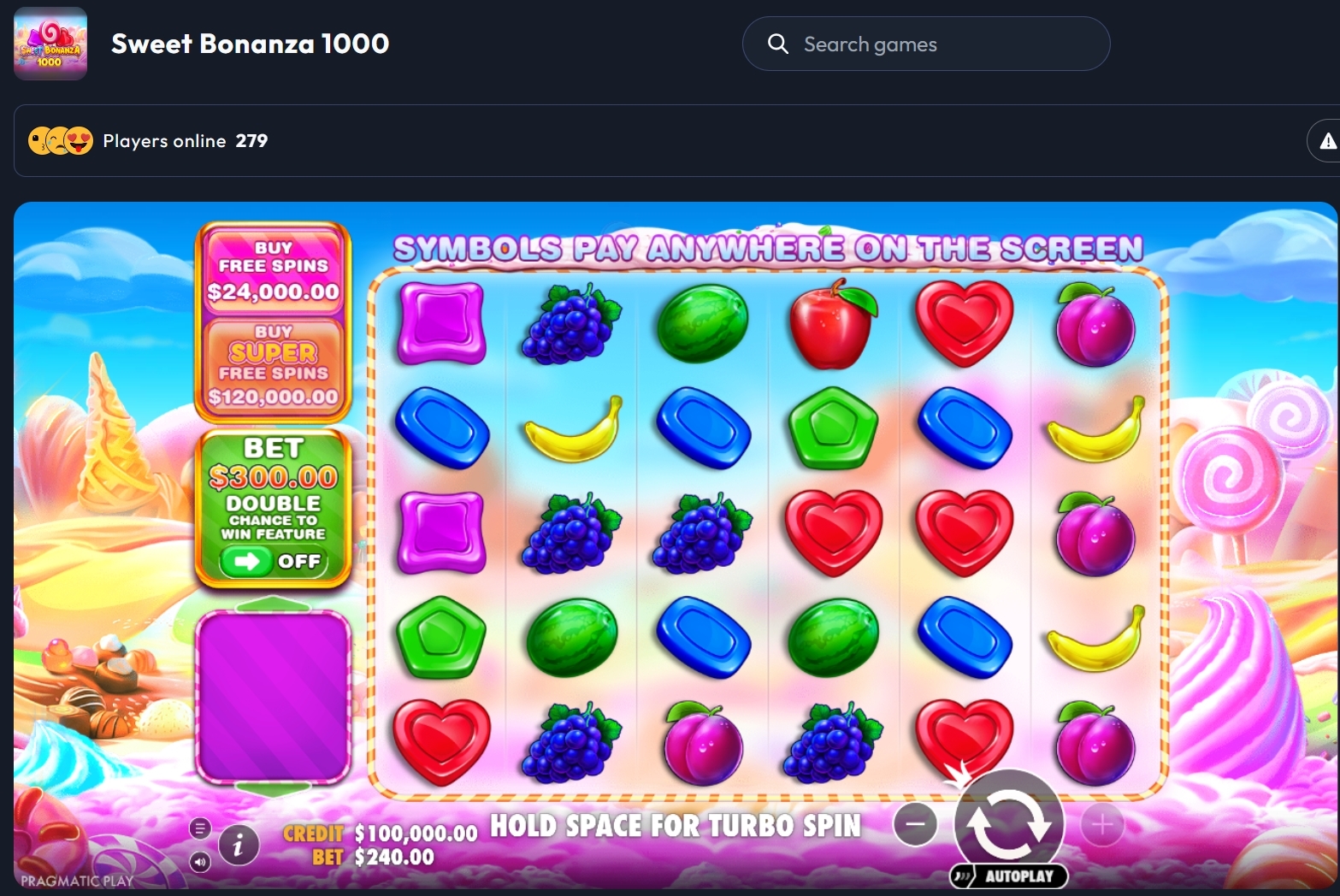Buy Free Spins for $24,000.00
1340x896 pixels.
(x=274, y=270)
